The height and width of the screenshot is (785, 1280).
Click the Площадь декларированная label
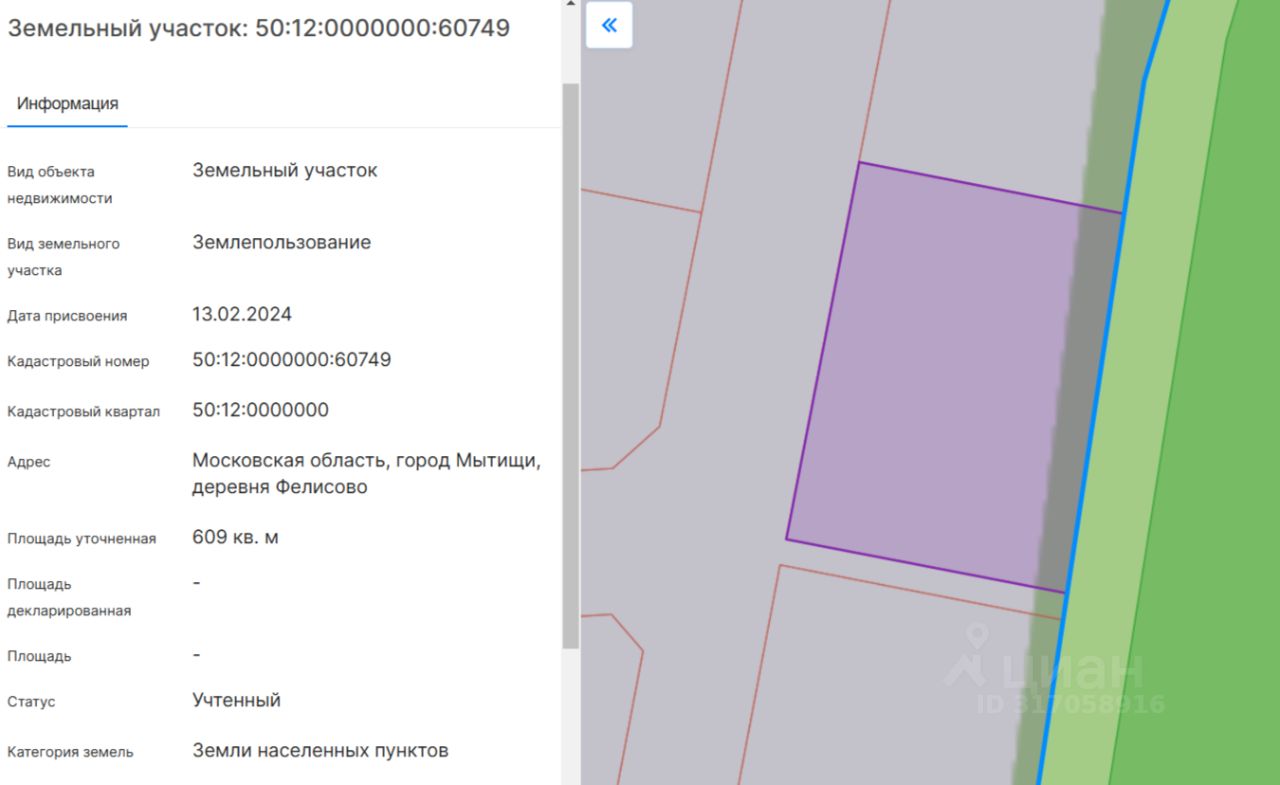69,597
